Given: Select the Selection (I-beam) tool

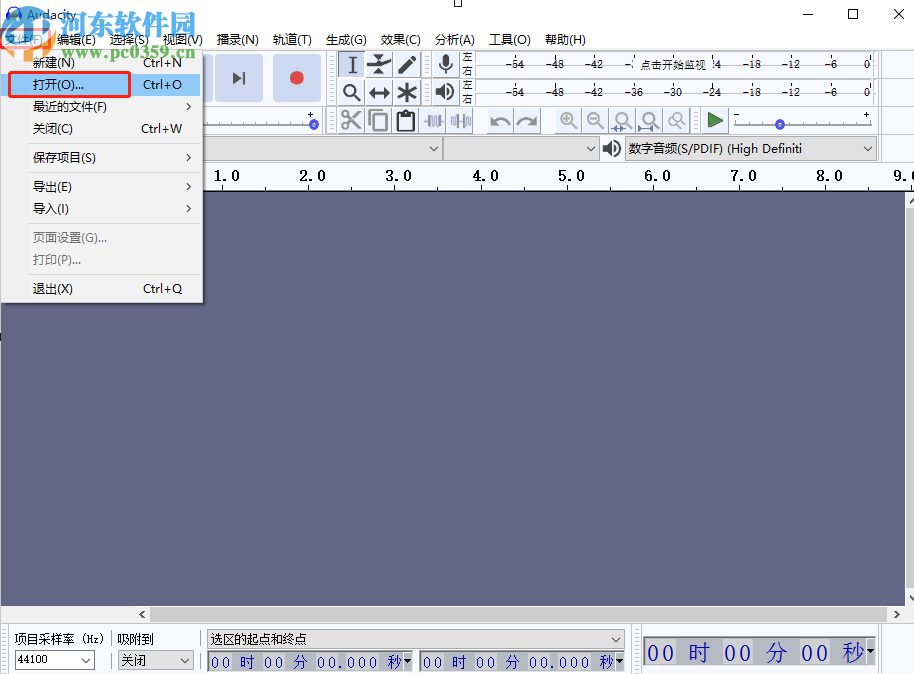Looking at the screenshot, I should coord(352,65).
